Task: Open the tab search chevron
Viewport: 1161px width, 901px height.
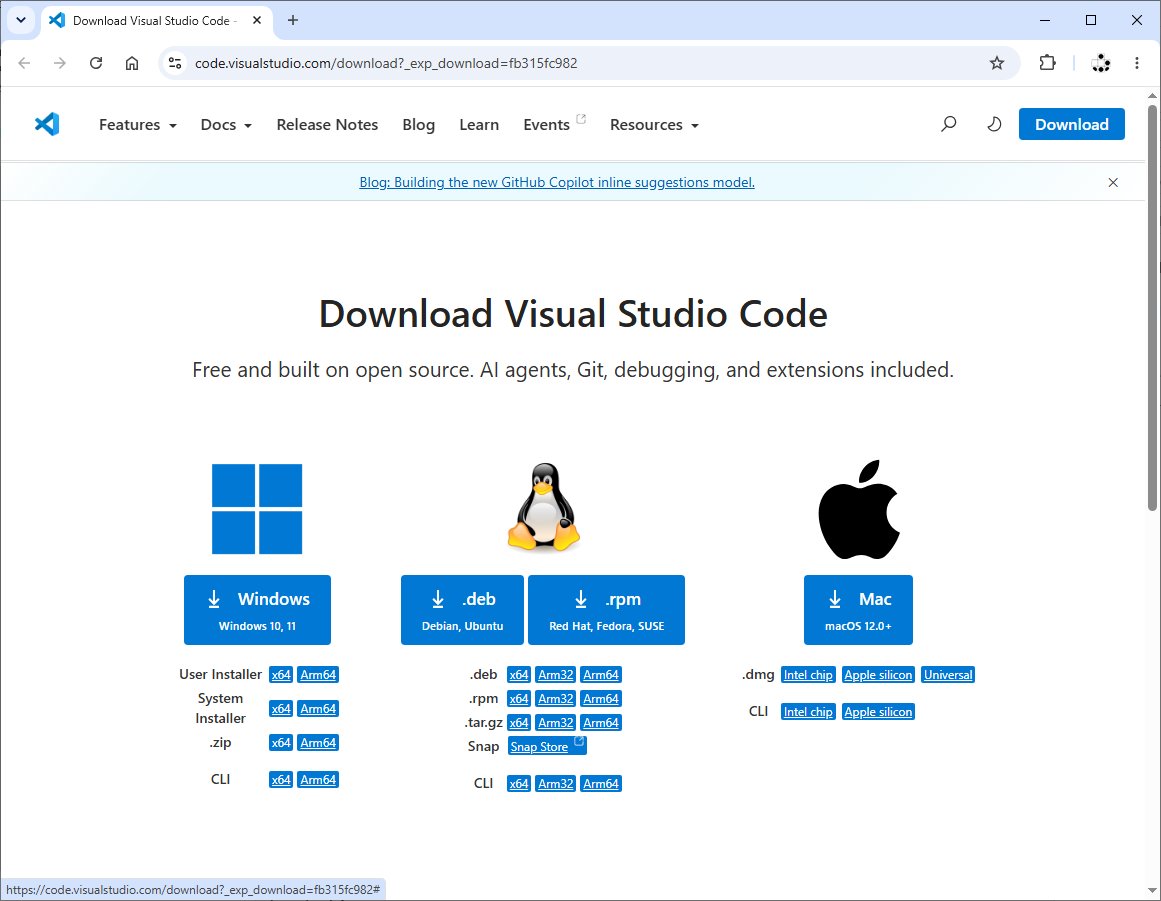Action: coord(21,21)
